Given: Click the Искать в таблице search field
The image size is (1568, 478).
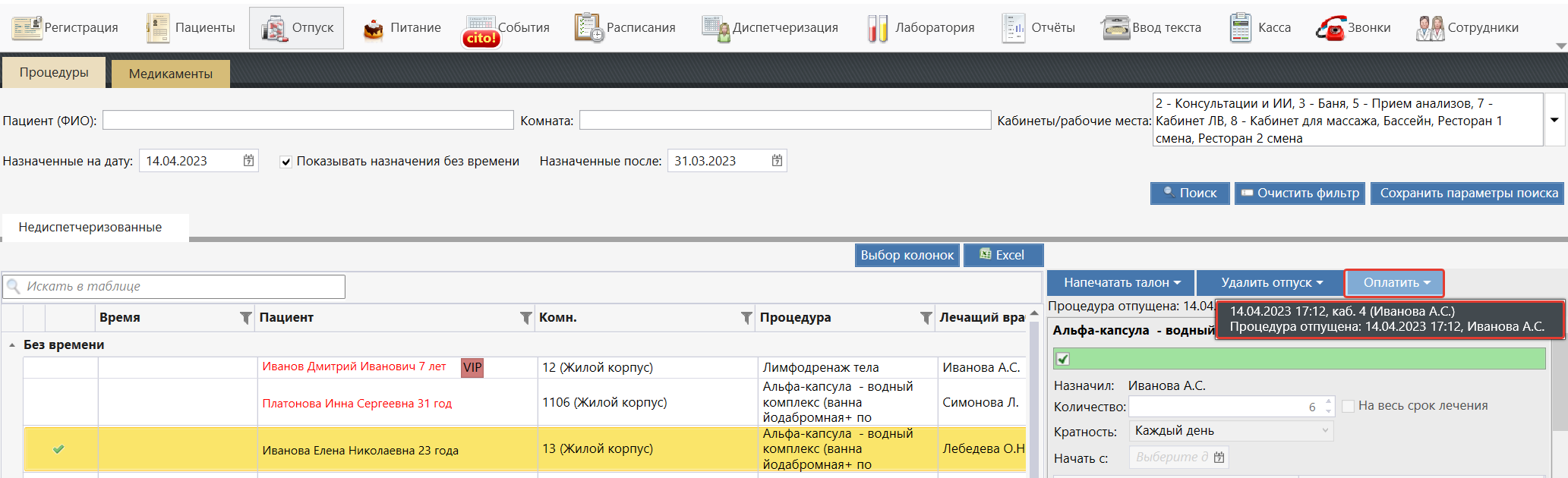Looking at the screenshot, I should 182,286.
